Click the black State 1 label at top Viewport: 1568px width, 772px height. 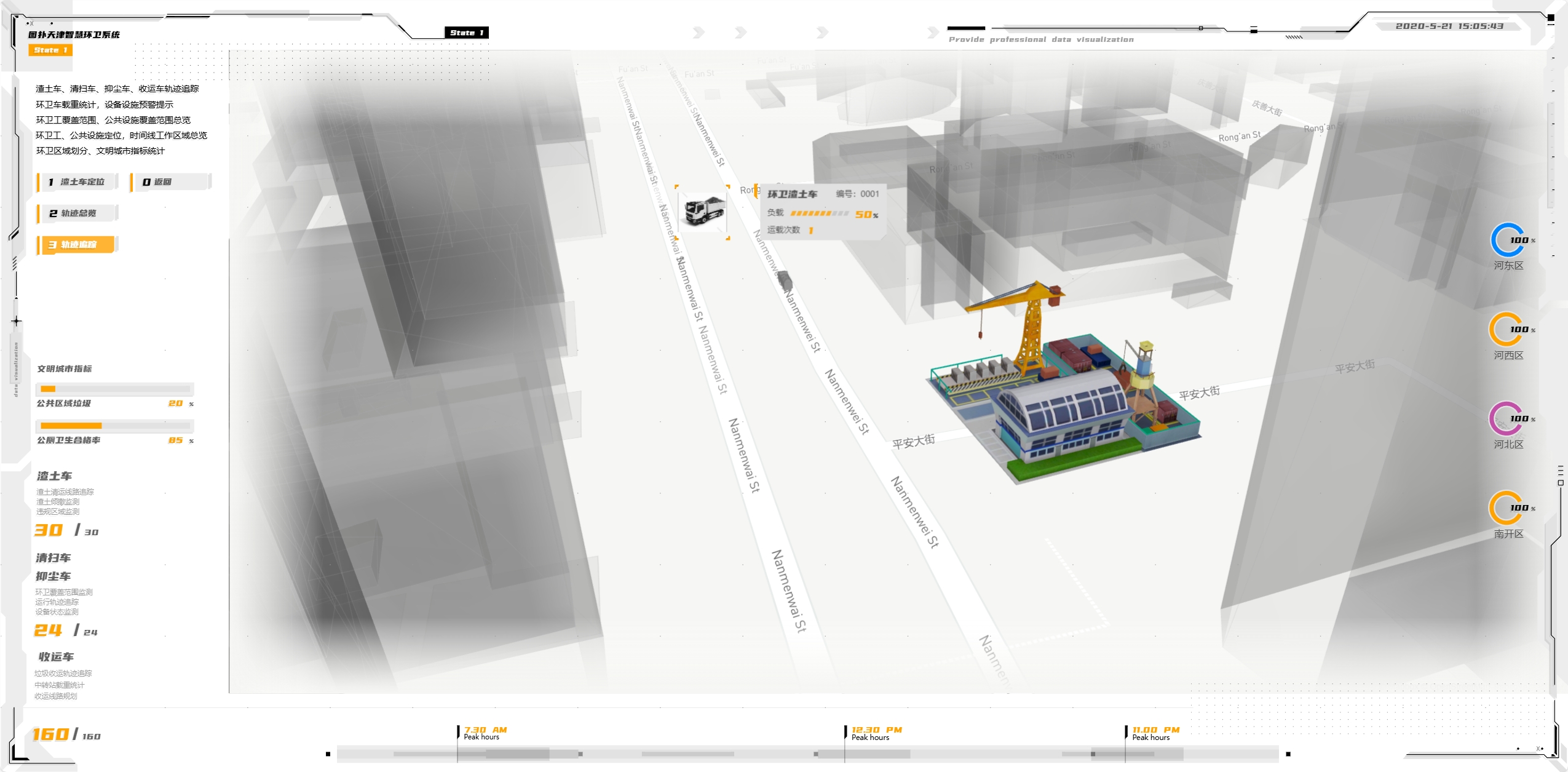(x=466, y=33)
